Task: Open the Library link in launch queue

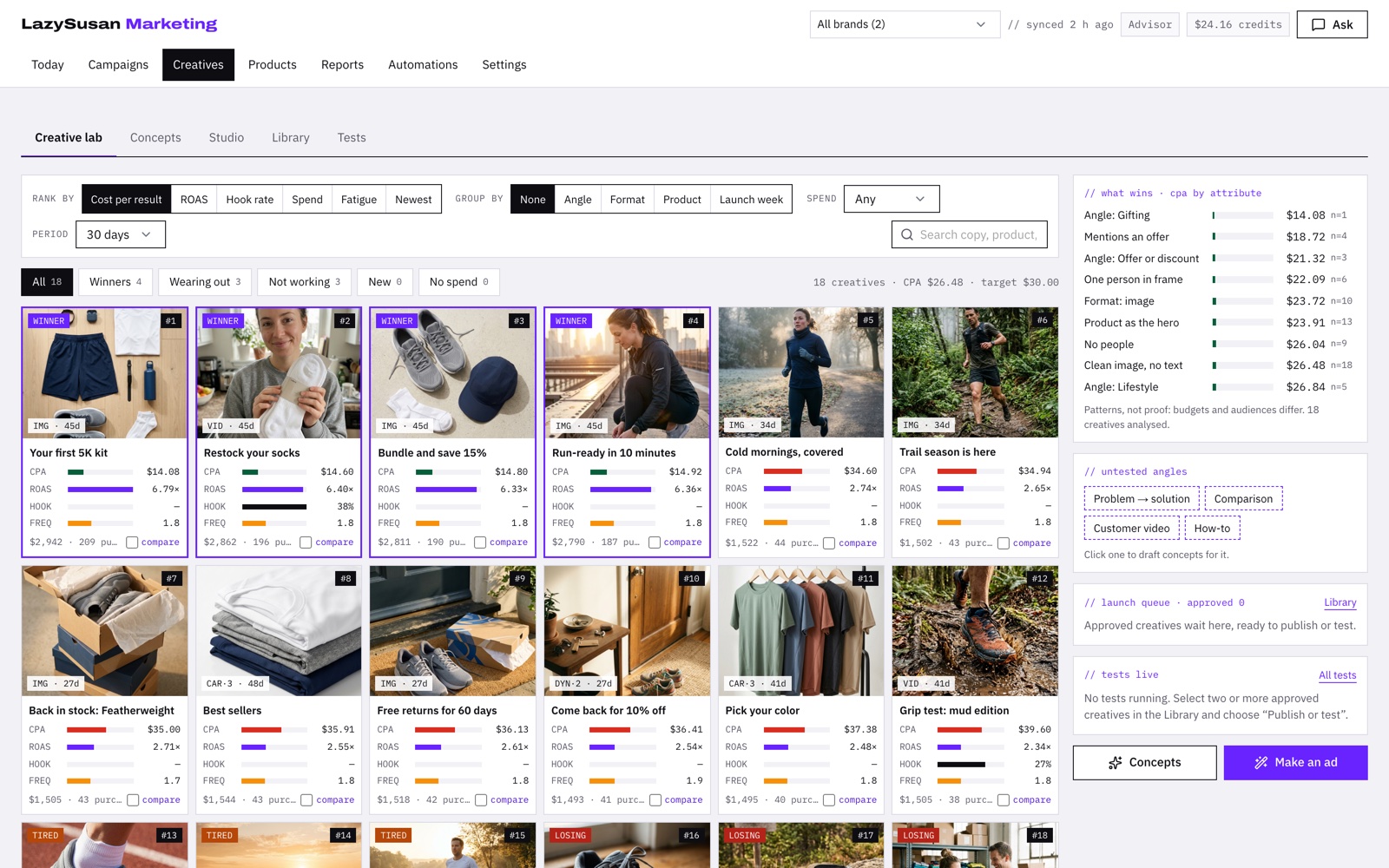Action: [1340, 602]
